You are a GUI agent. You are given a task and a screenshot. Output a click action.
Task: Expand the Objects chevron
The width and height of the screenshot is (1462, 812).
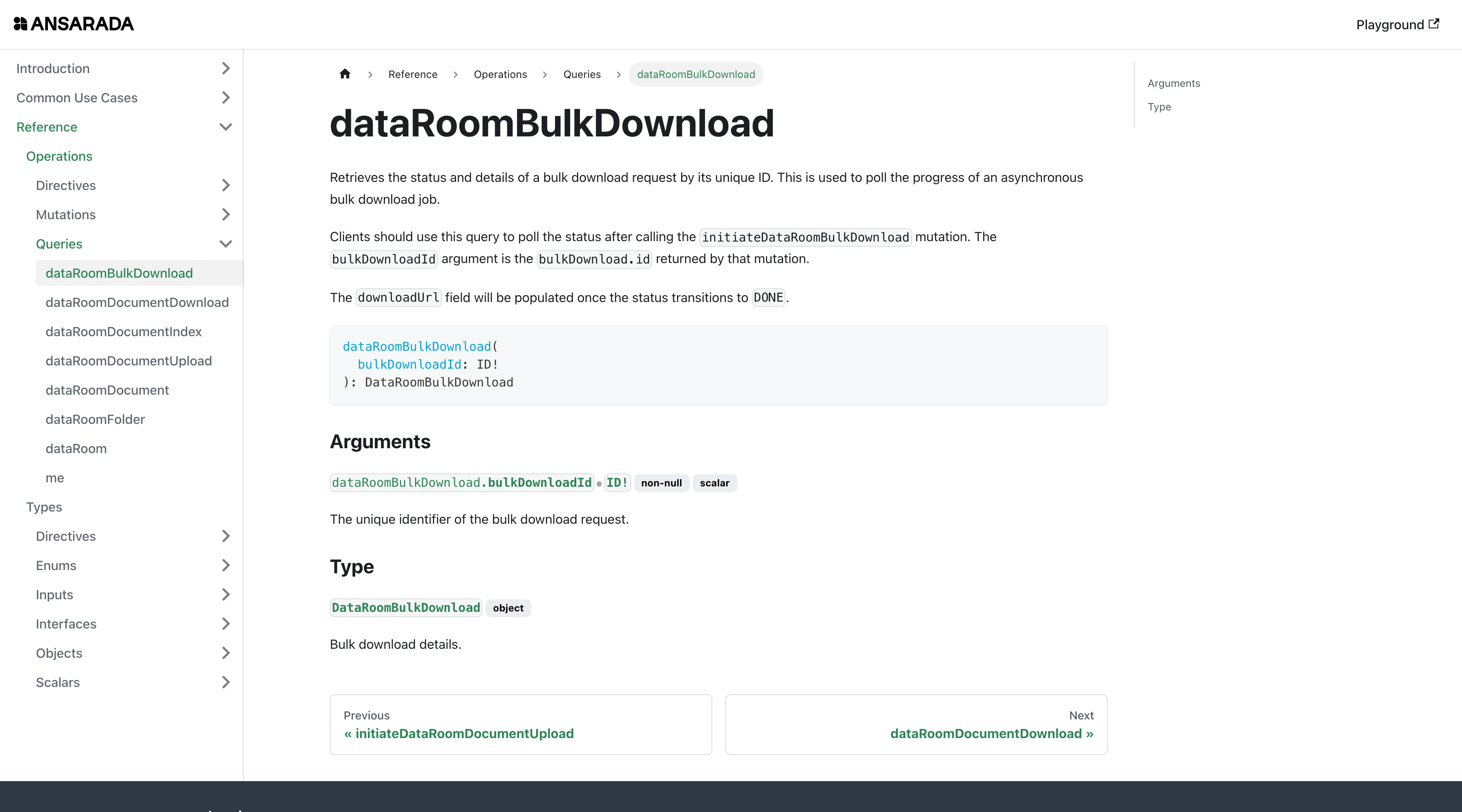[225, 653]
